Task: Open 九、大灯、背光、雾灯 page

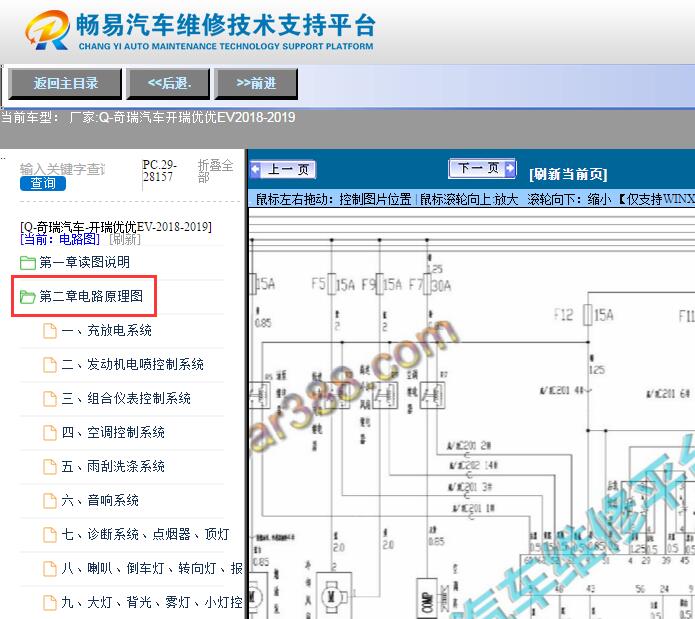Action: [152, 602]
